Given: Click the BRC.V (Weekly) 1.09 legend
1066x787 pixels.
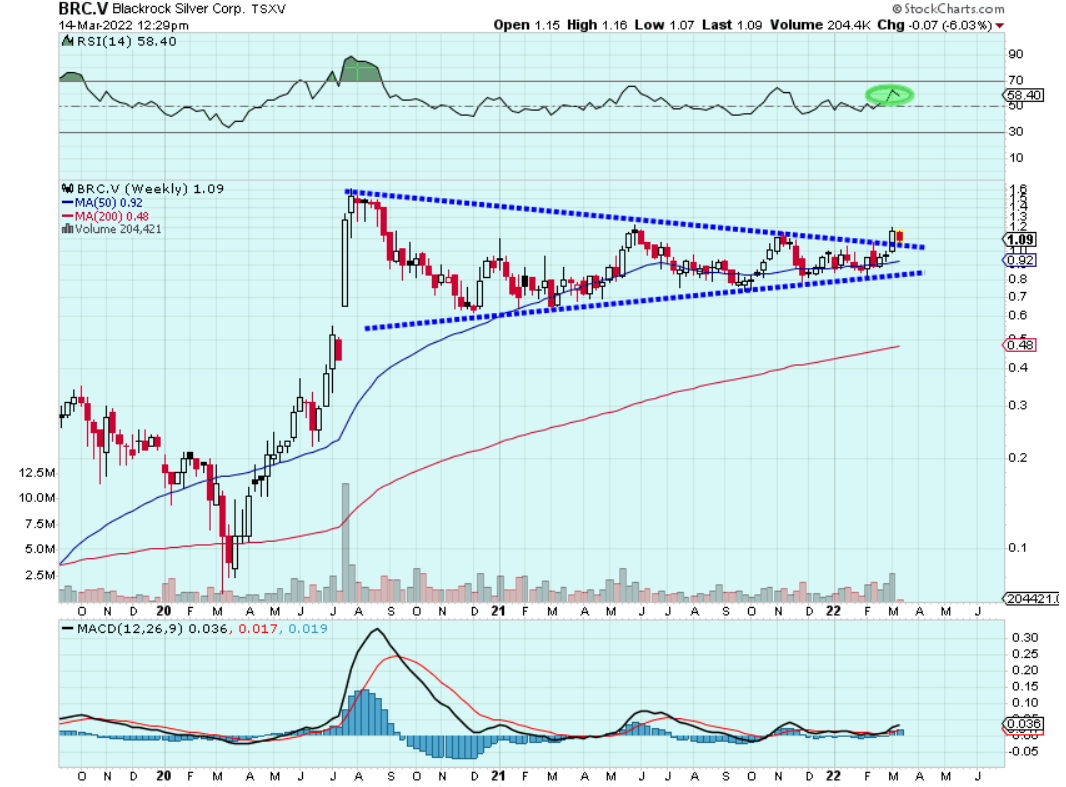Looking at the screenshot, I should [150, 188].
